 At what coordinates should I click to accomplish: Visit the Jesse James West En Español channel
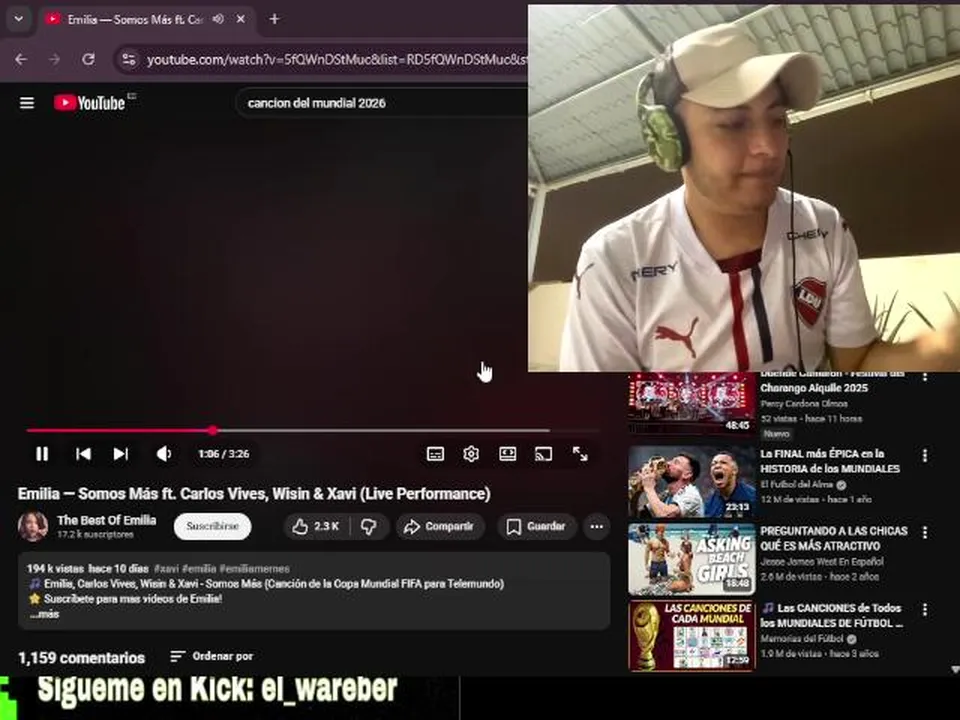[x=822, y=561]
